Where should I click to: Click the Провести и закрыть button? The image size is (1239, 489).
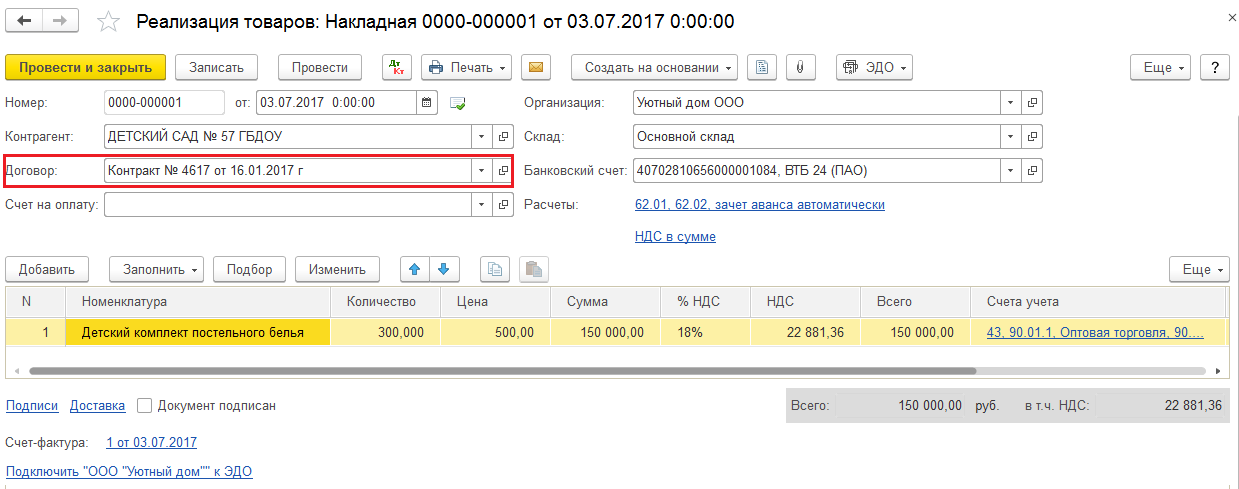[x=85, y=67]
